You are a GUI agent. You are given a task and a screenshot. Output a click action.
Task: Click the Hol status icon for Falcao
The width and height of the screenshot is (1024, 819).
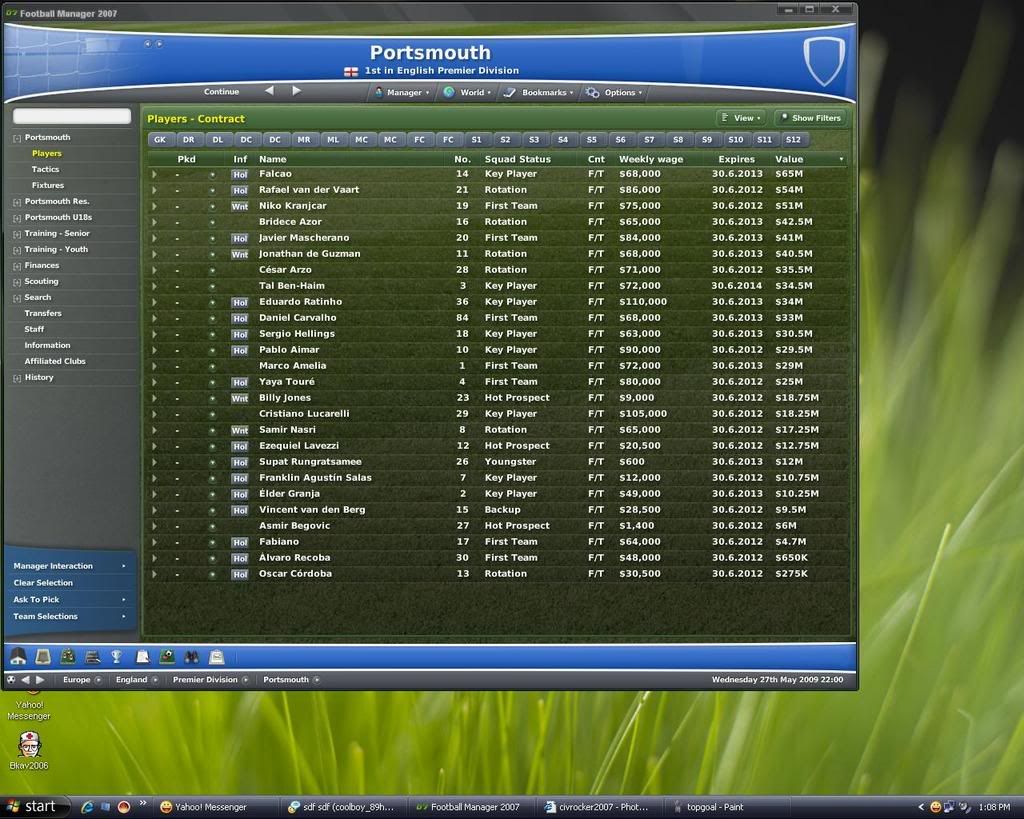[240, 174]
